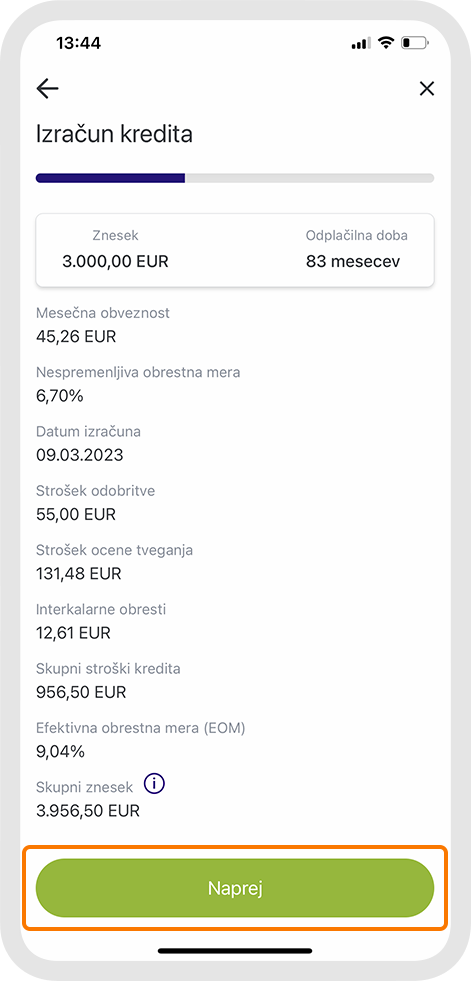Tap the back arrow icon

click(x=48, y=89)
